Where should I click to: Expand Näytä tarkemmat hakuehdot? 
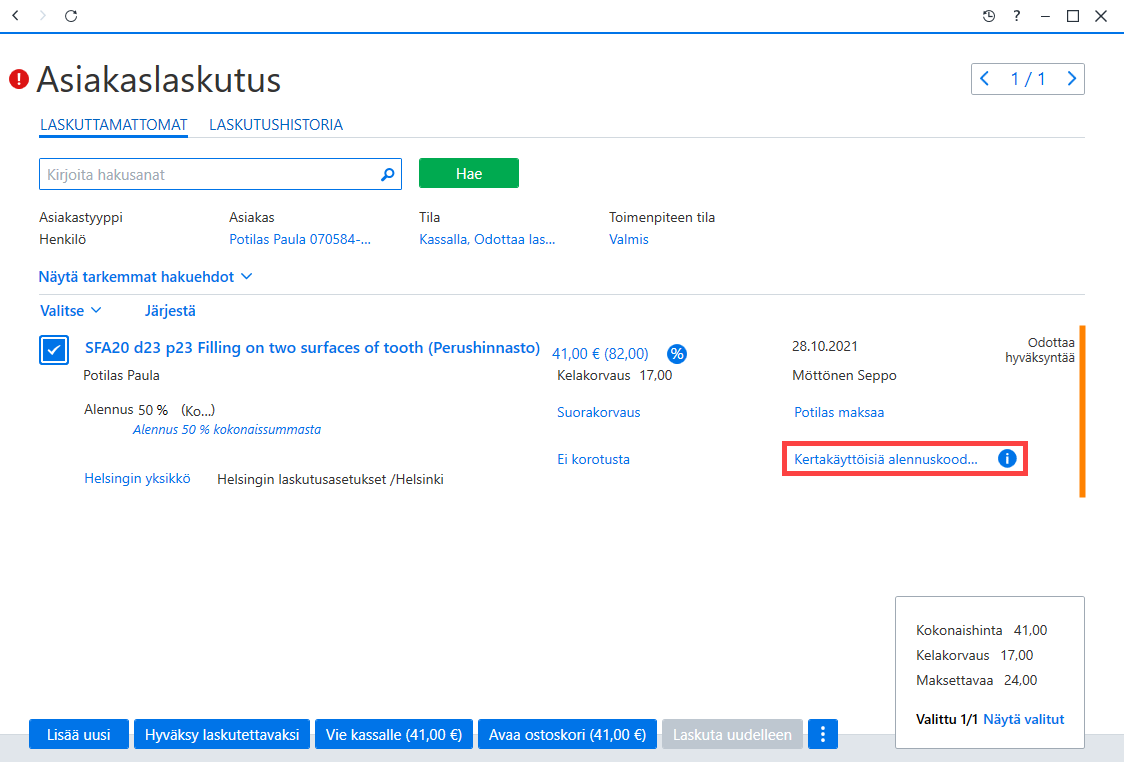[146, 277]
